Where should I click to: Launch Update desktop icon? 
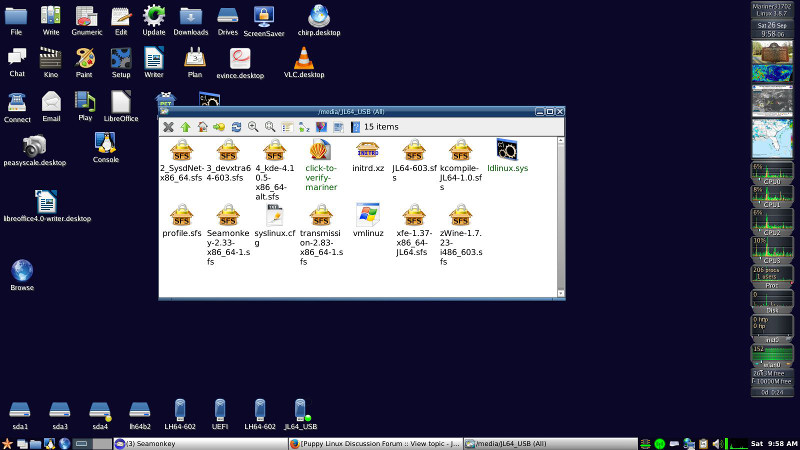[154, 20]
